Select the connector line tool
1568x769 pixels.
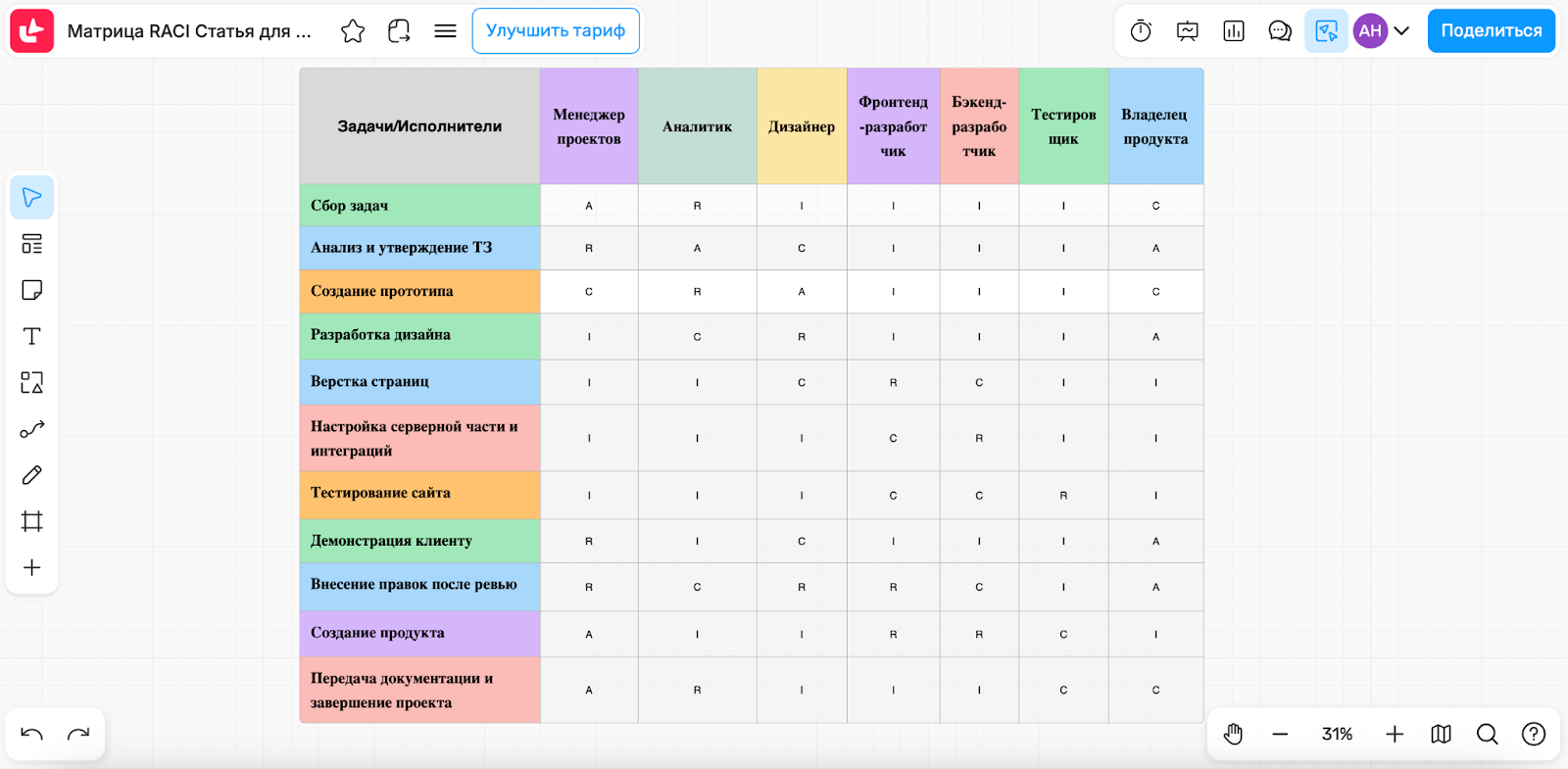click(x=31, y=429)
